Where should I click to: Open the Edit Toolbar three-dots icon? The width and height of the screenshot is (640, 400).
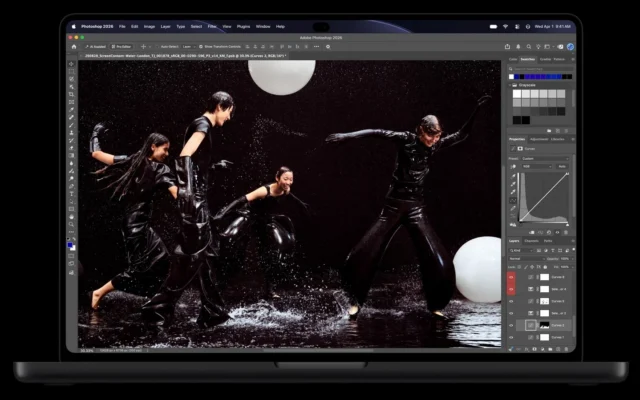click(x=71, y=232)
